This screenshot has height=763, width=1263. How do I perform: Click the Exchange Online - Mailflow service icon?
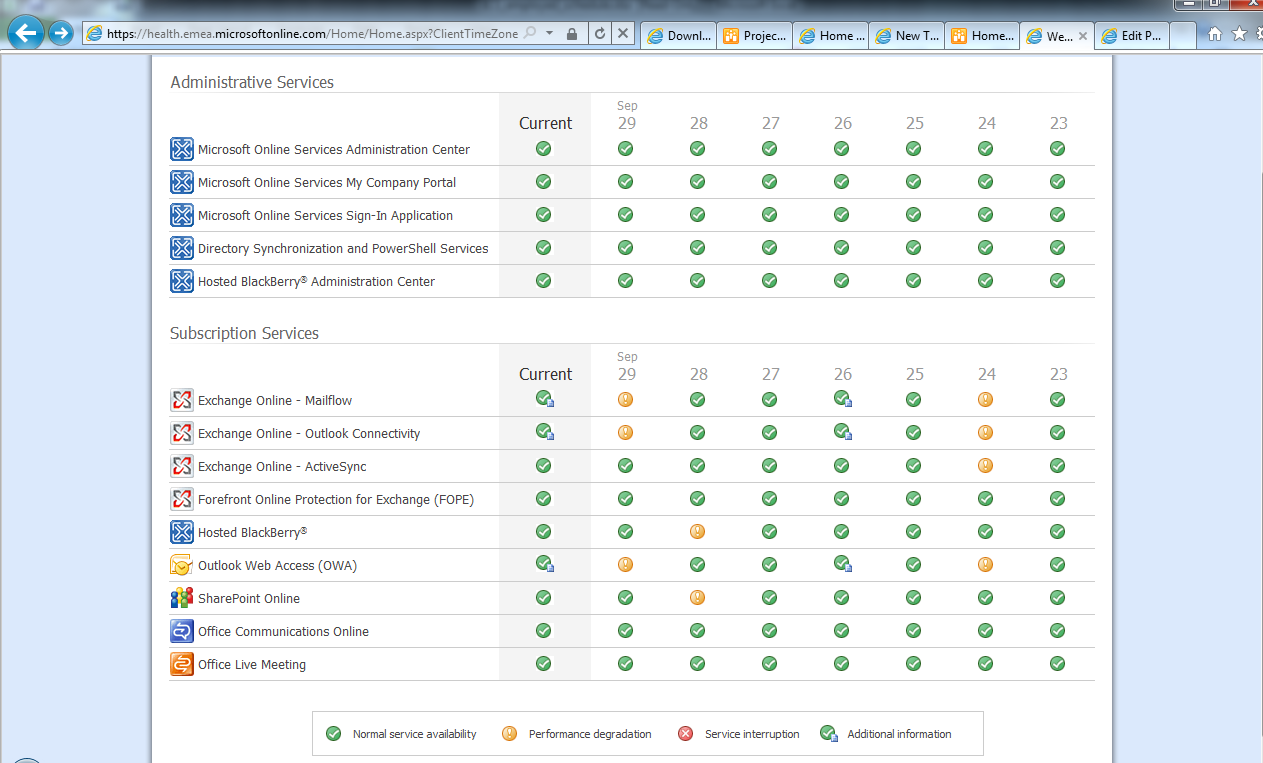pyautogui.click(x=181, y=399)
